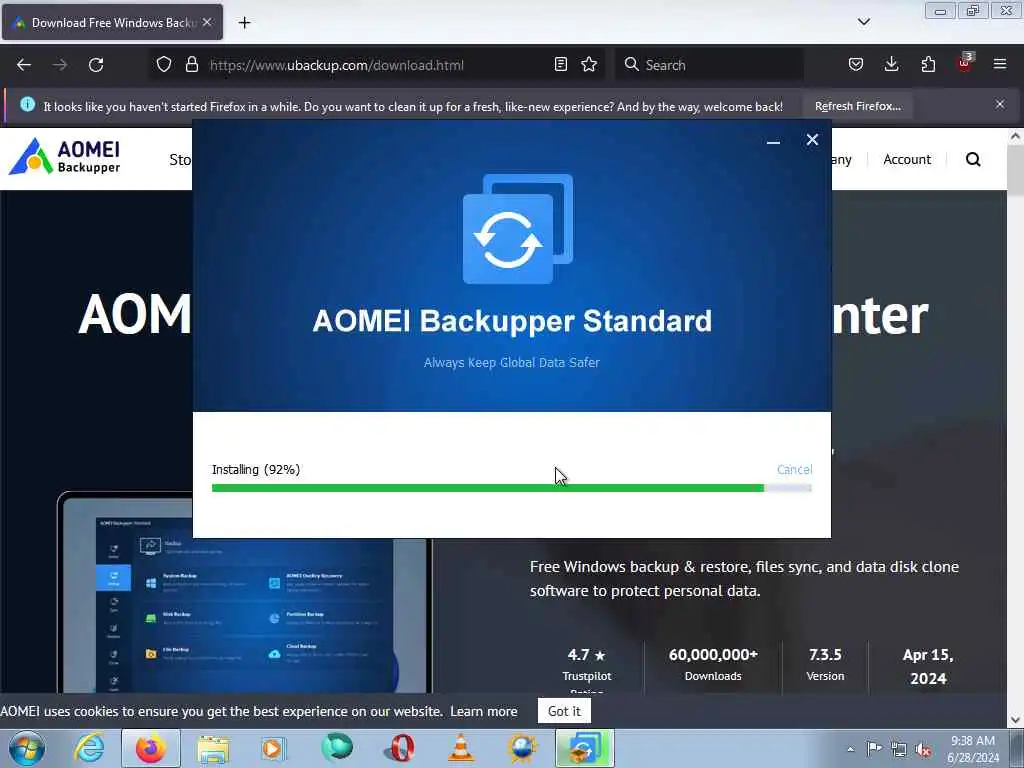Open the Account menu on website

click(906, 159)
